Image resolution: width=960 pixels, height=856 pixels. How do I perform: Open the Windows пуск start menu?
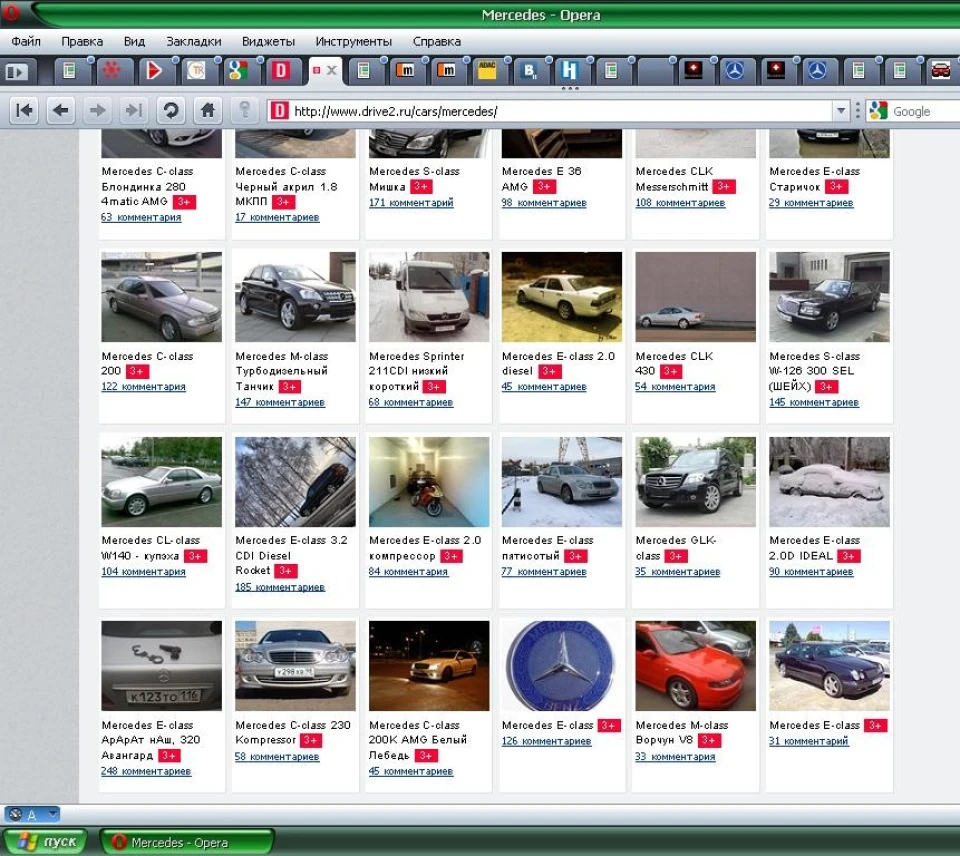47,842
